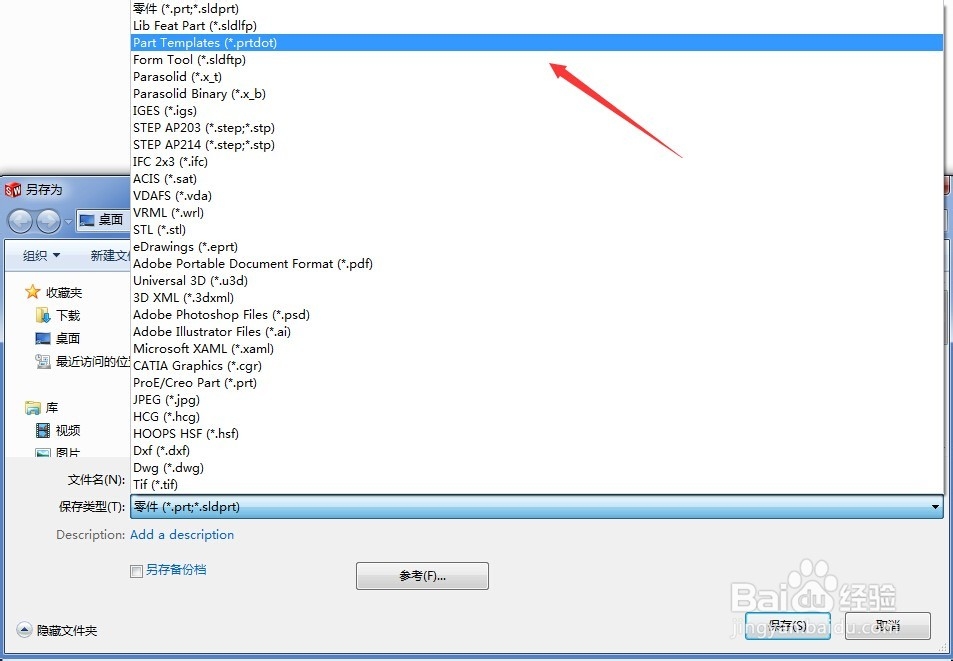Select IGES (*.igs) file type
Screen dimensions: 953x661
click(x=537, y=111)
